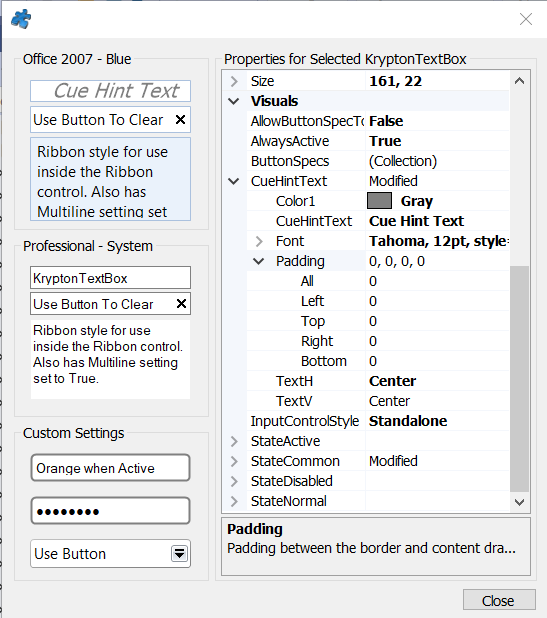Collapse the CueHintText property group
Viewport: 547px width, 618px height.
[234, 181]
